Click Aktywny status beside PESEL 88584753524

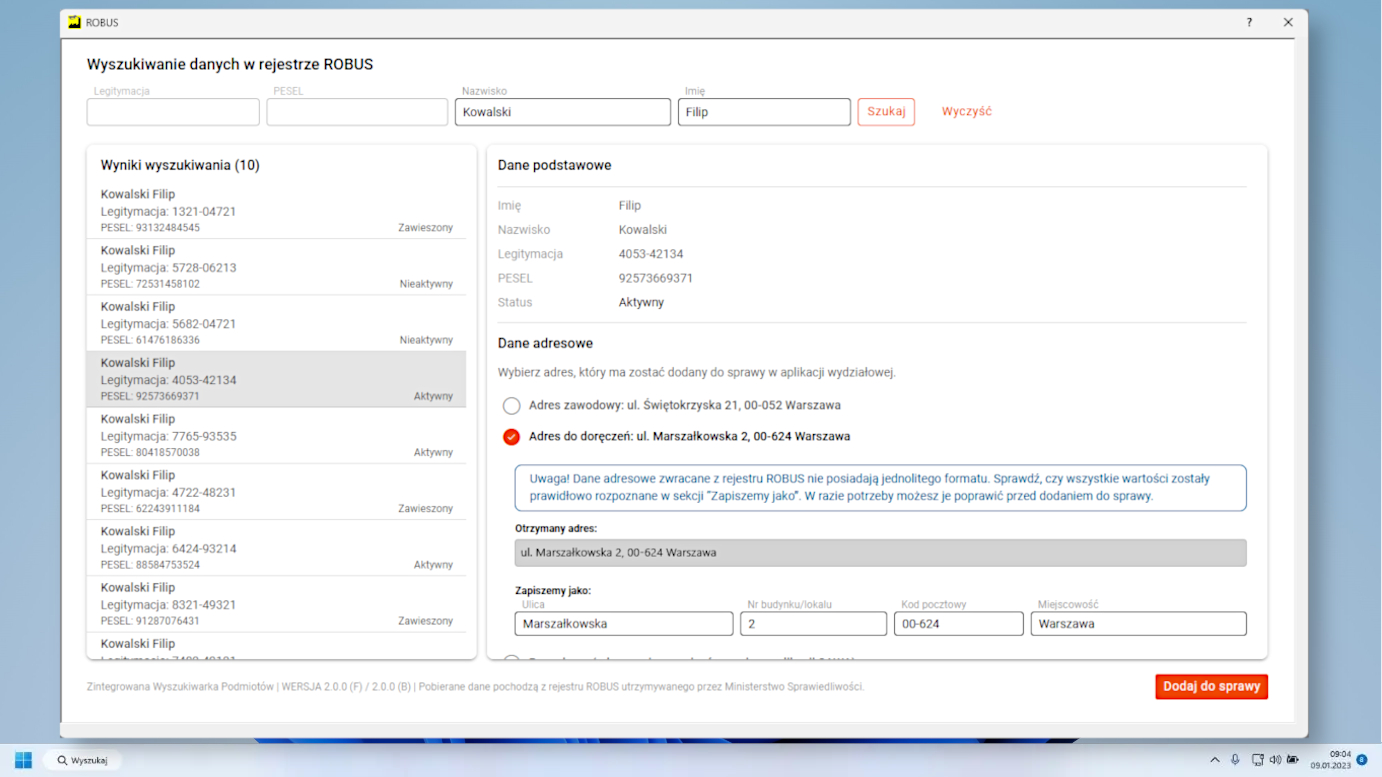(433, 564)
